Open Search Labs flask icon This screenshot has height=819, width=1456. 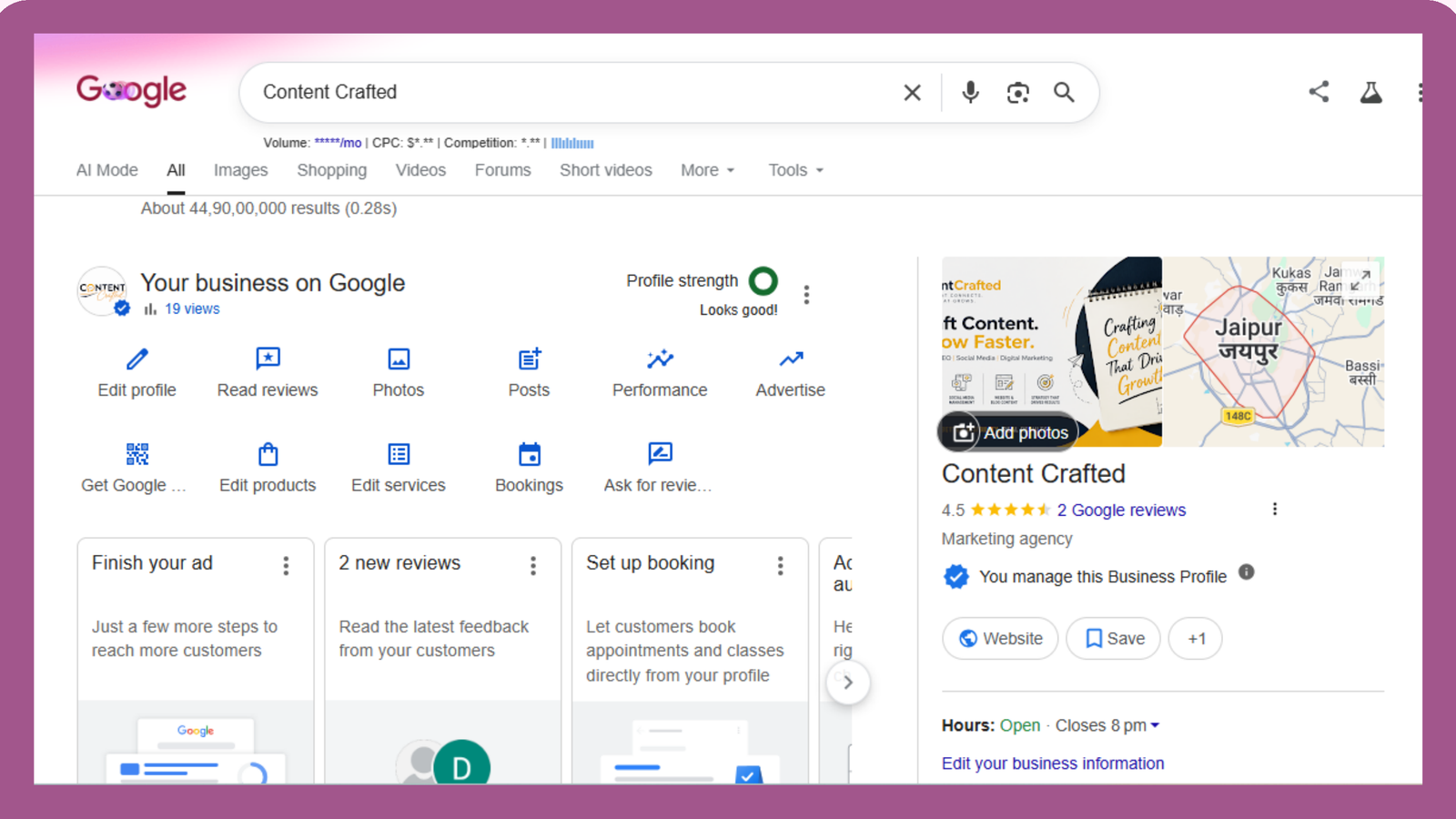[x=1370, y=91]
